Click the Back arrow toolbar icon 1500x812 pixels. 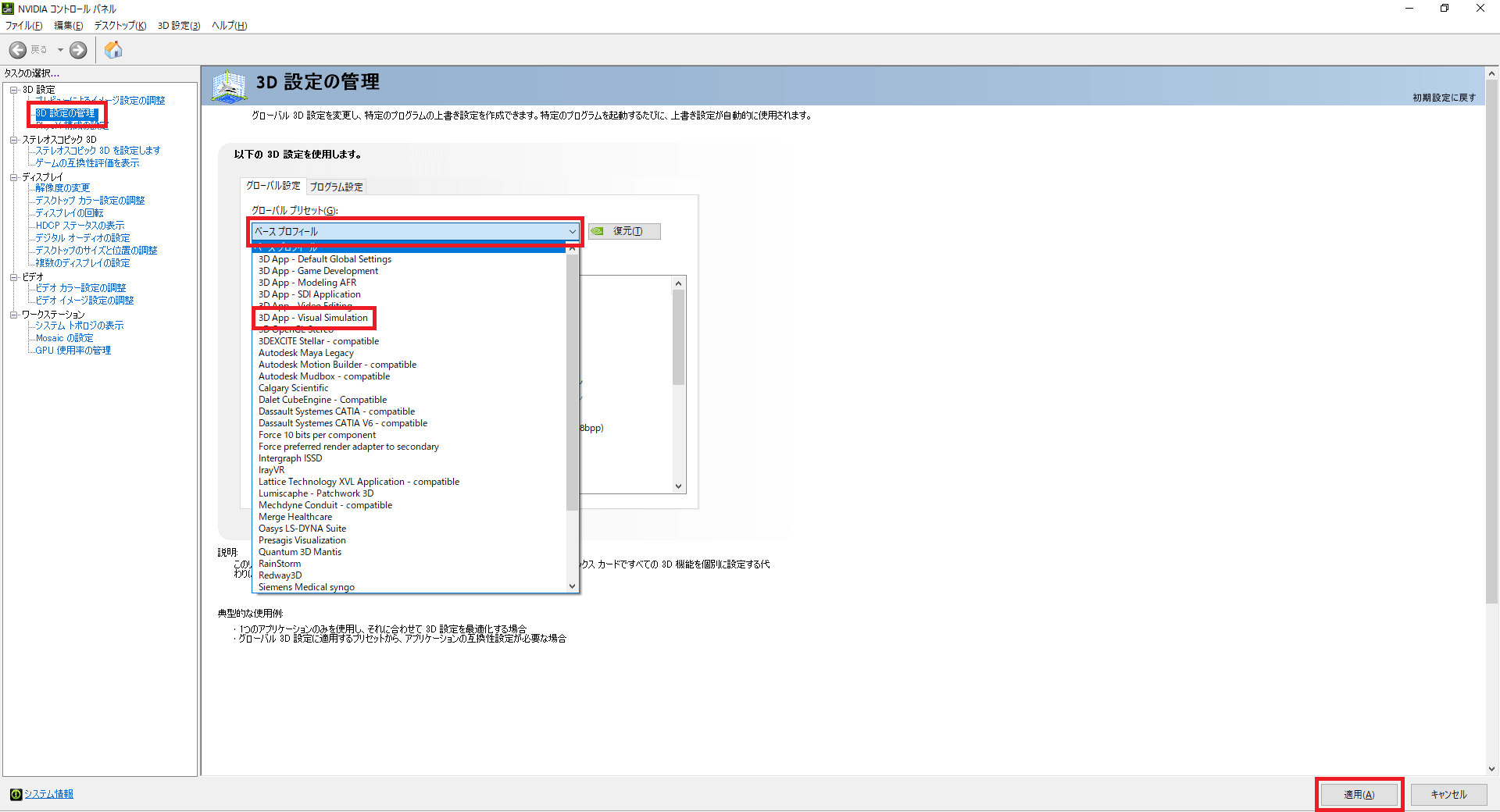17,50
